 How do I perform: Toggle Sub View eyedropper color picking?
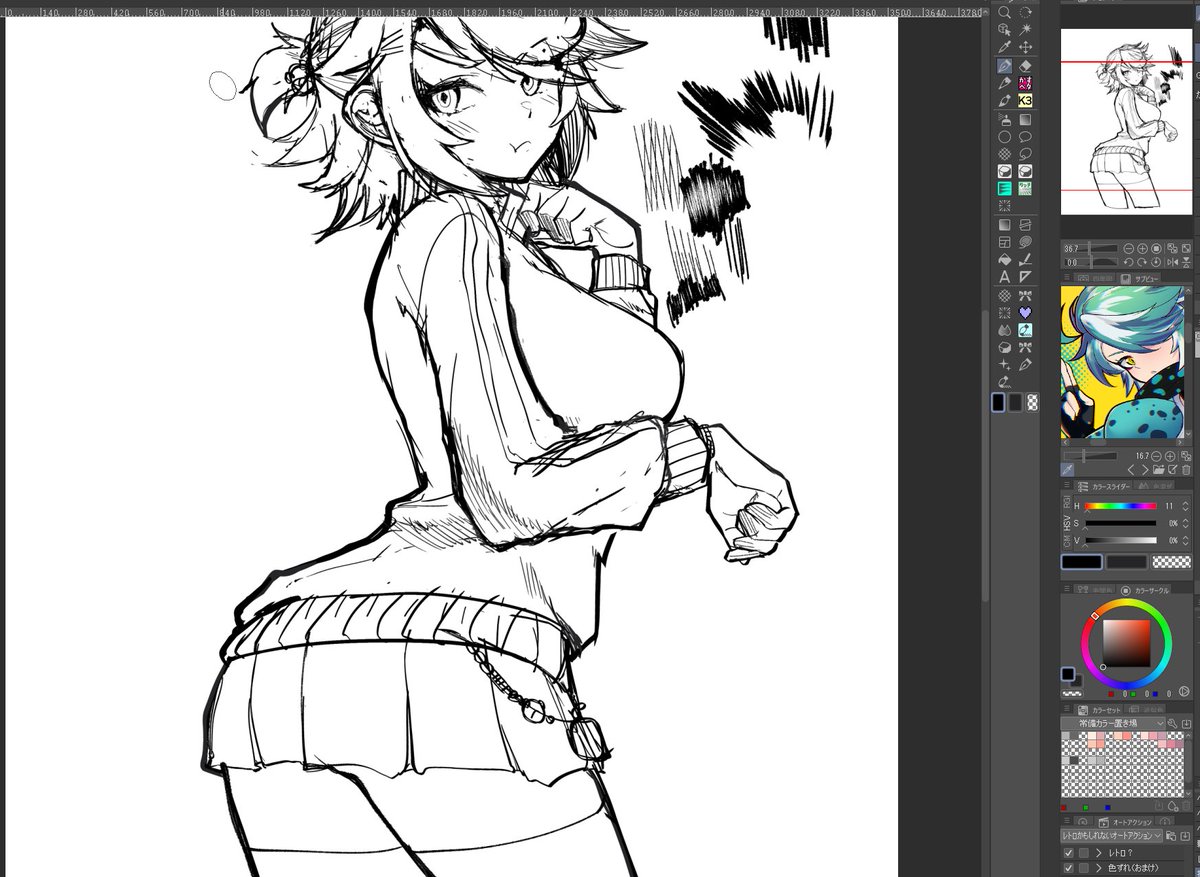click(x=1067, y=469)
